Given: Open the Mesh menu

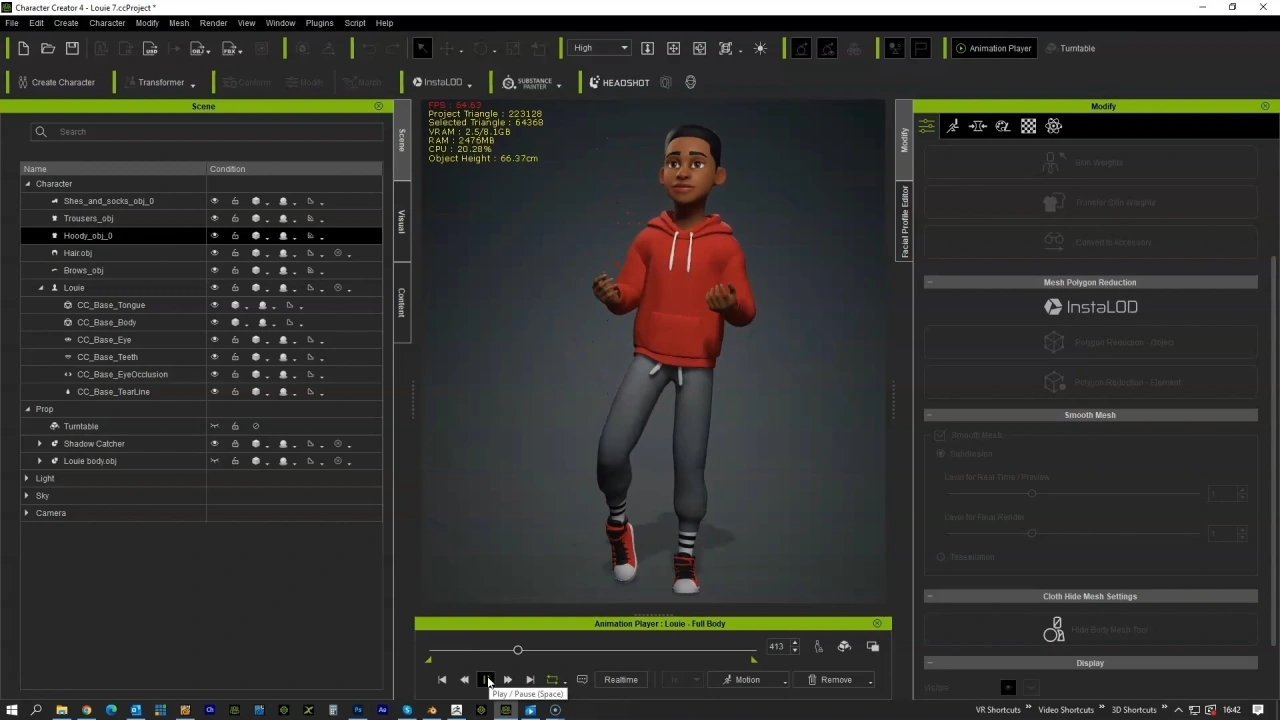Looking at the screenshot, I should click(x=179, y=23).
